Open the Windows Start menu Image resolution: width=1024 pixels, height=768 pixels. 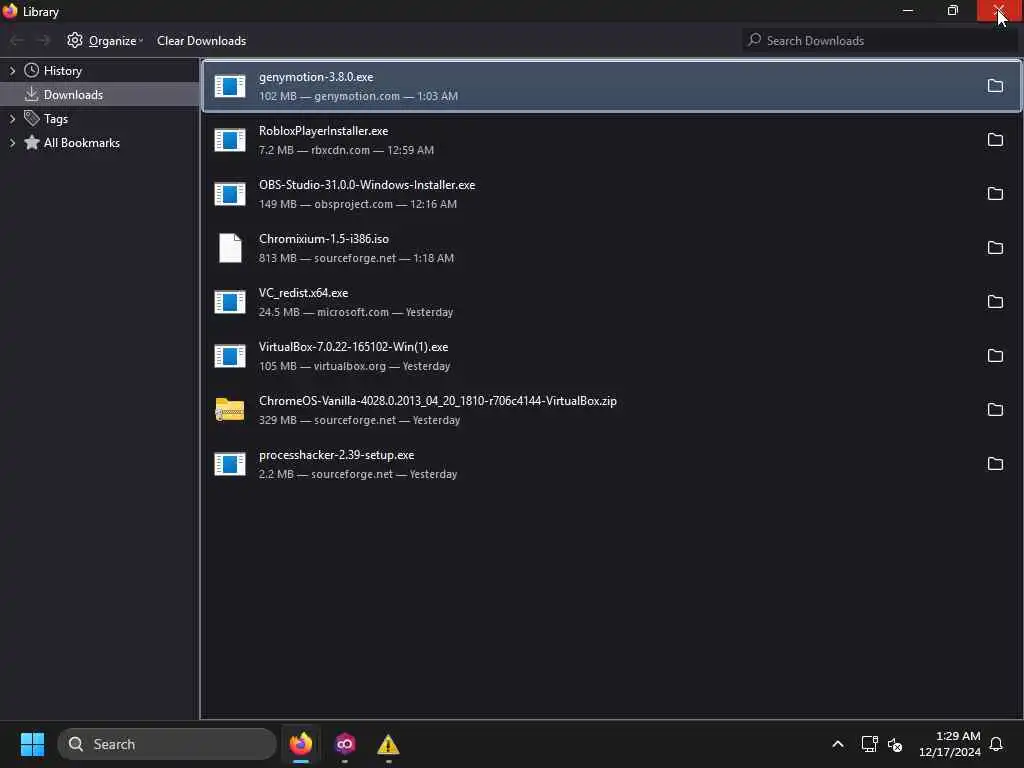32,744
